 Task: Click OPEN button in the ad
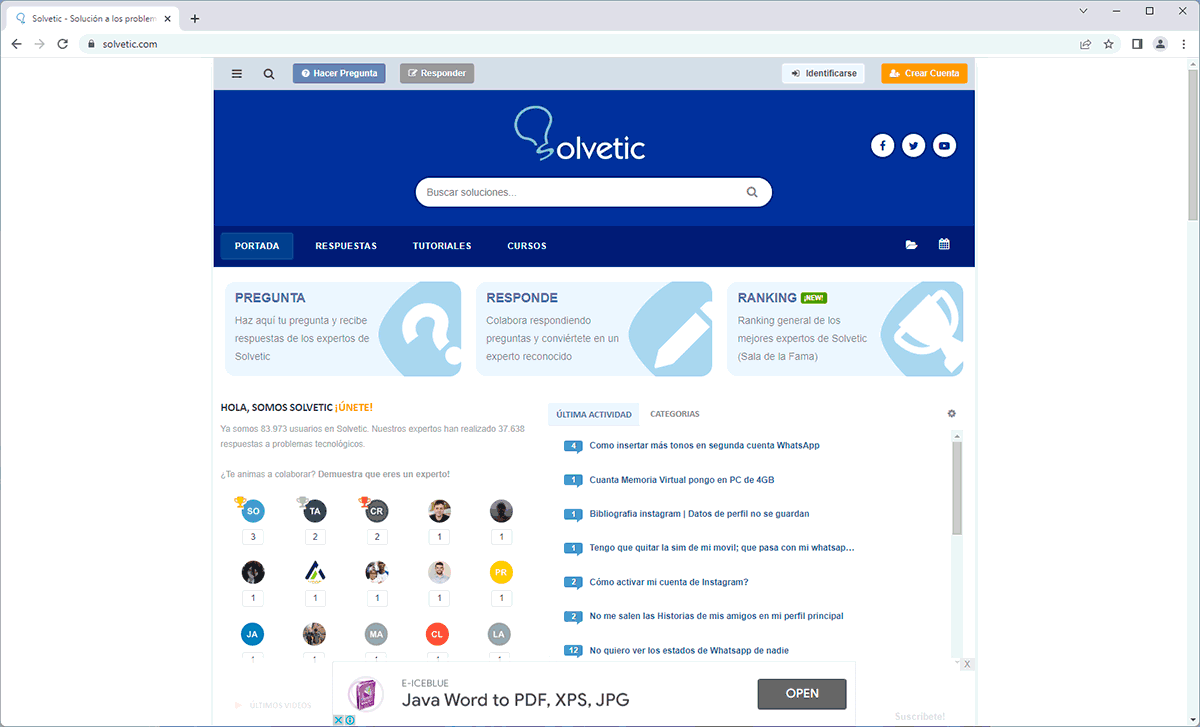[x=802, y=693]
